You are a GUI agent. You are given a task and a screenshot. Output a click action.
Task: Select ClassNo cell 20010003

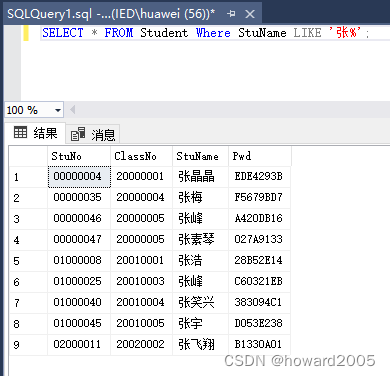[141, 282]
